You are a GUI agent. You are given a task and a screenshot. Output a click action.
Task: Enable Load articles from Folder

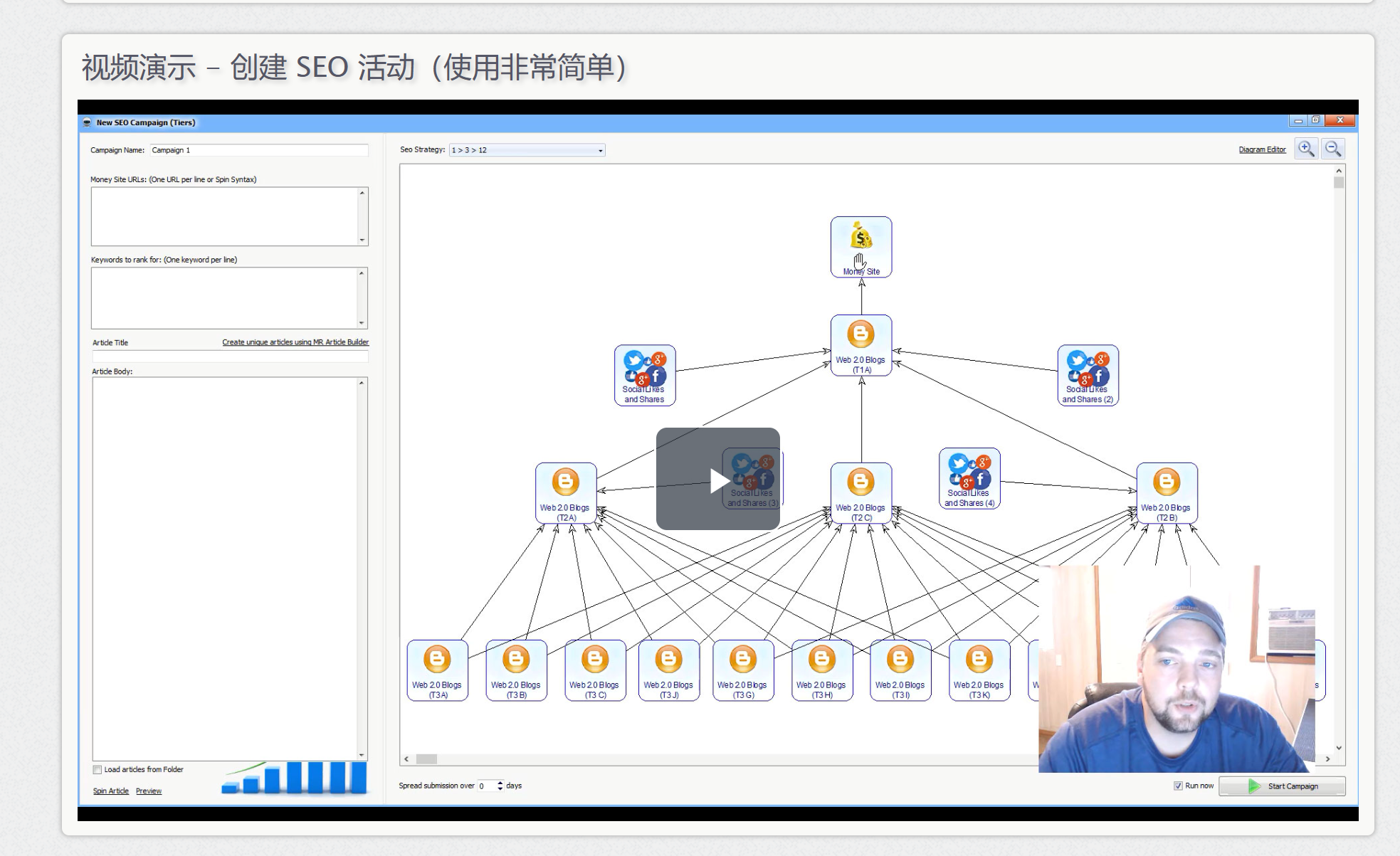click(97, 770)
